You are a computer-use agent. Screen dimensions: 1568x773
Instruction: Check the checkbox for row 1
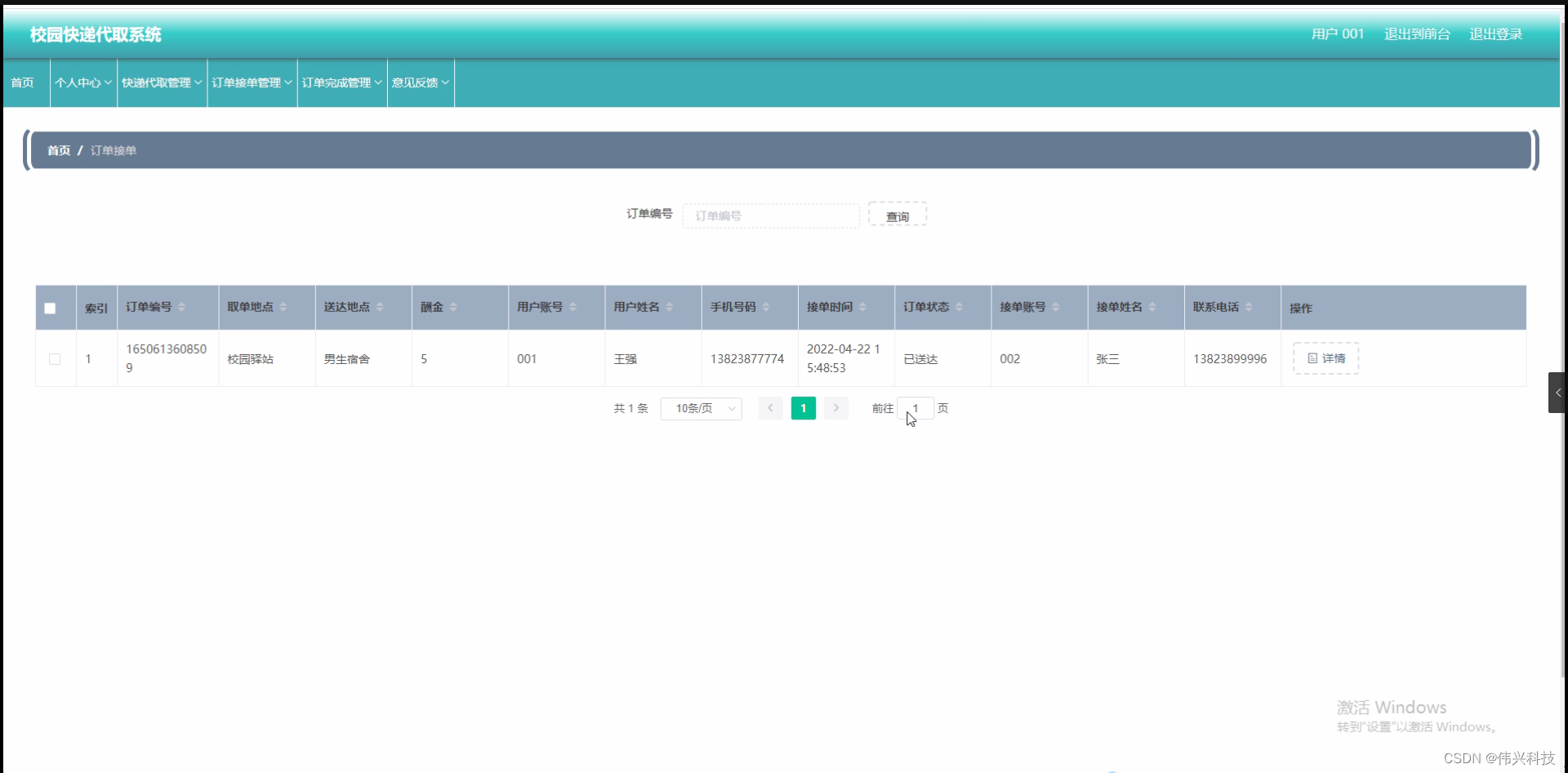tap(55, 358)
